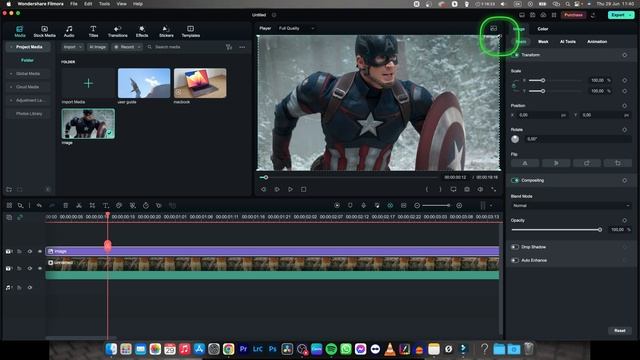Open the Audio library tab

coord(69,31)
